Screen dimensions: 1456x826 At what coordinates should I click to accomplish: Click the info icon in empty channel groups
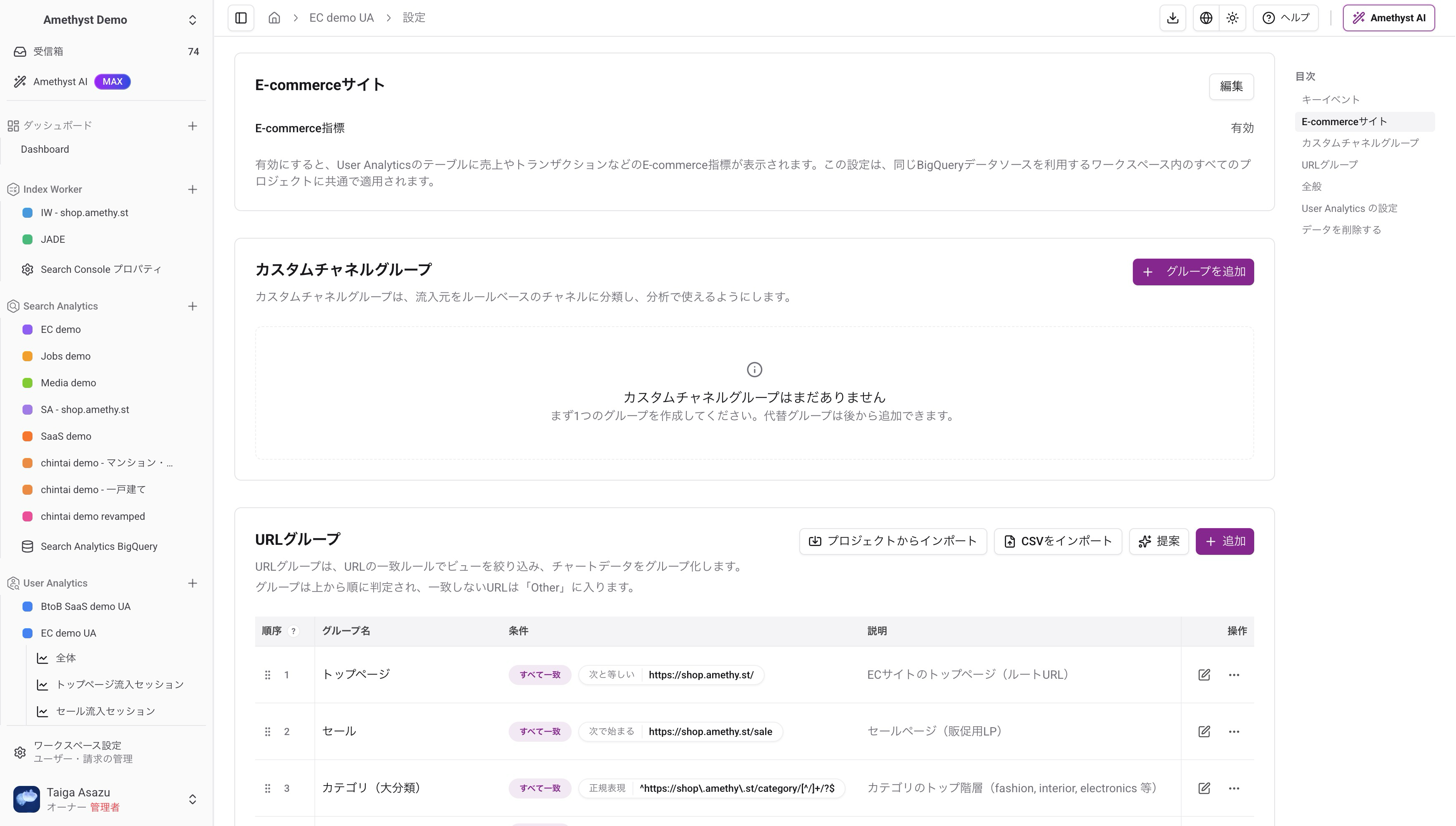pyautogui.click(x=754, y=370)
